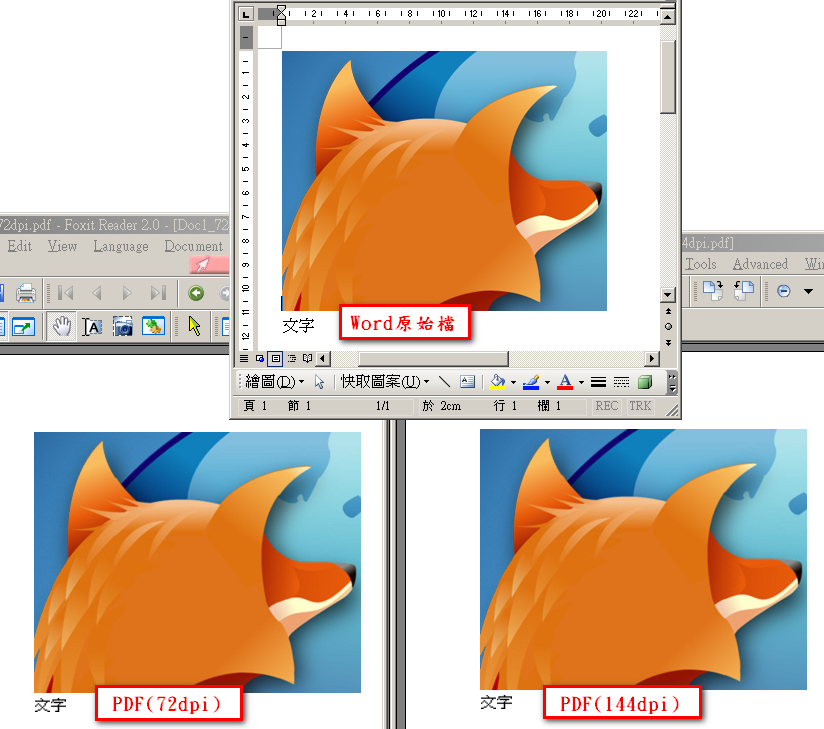The image size is (824, 729).
Task: Click the dash style icon in Word
Action: click(621, 382)
